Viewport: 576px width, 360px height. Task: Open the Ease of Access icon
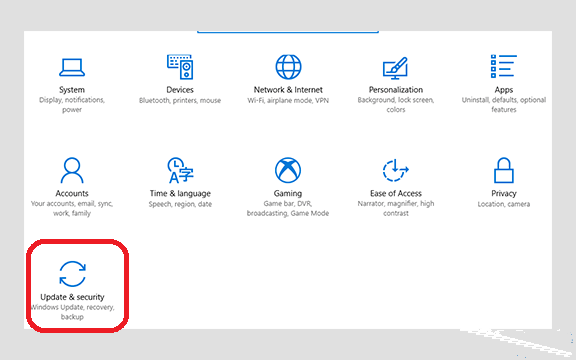396,170
